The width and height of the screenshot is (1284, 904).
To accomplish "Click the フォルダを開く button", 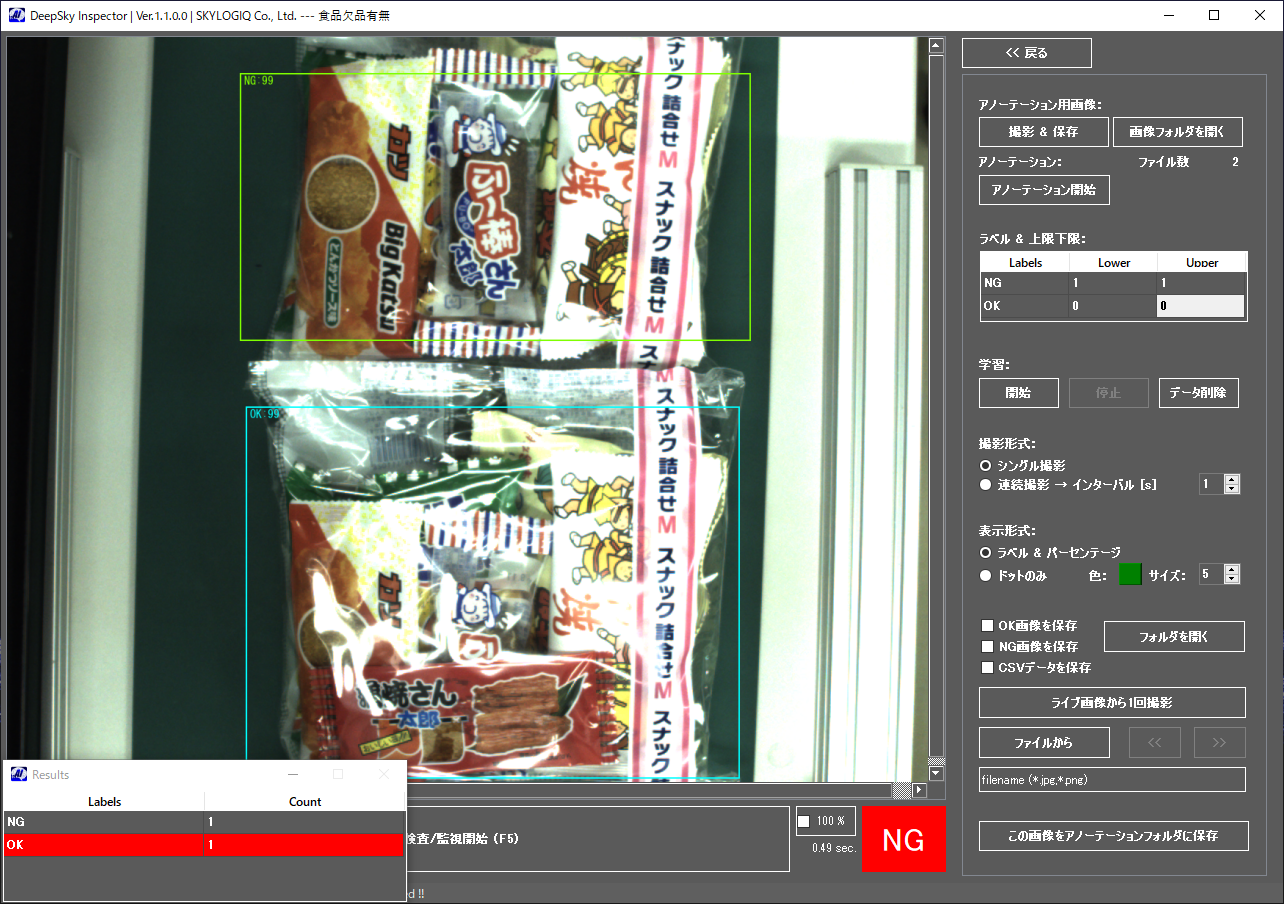I will pyautogui.click(x=1174, y=636).
